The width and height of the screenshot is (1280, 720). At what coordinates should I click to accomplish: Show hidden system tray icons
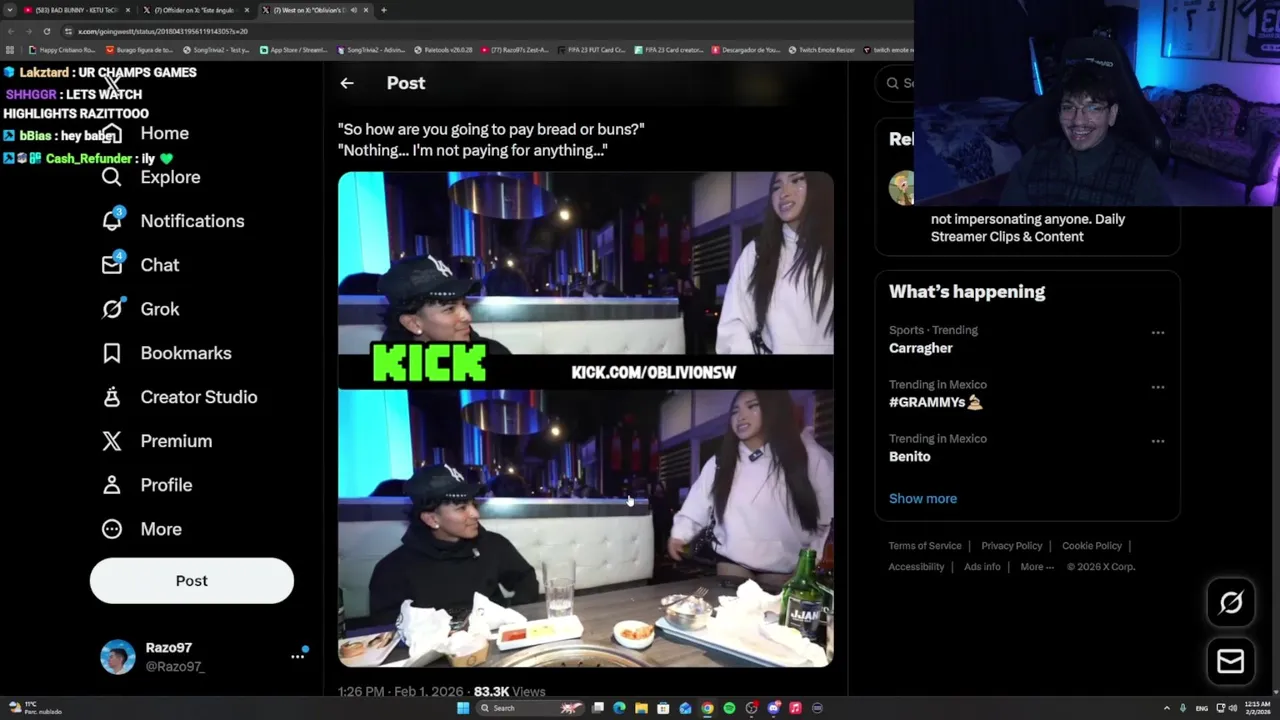1167,708
